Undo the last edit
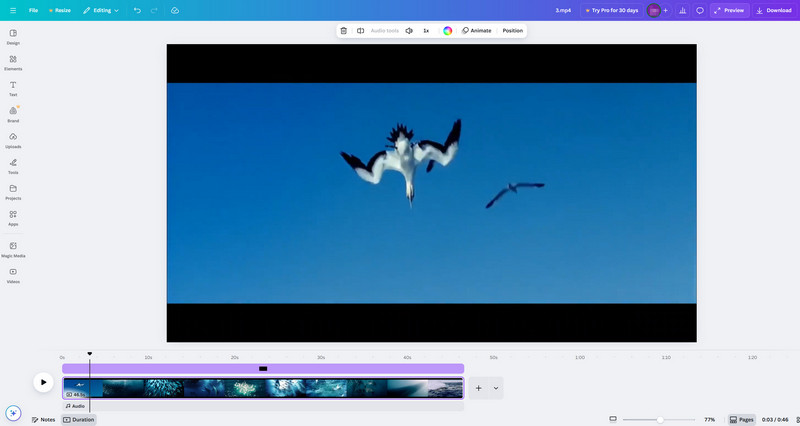The width and height of the screenshot is (800, 426). [x=137, y=10]
